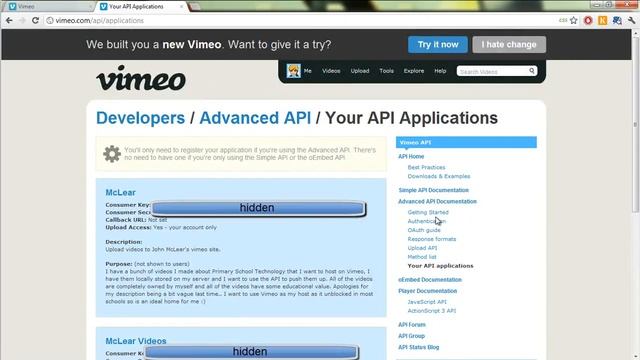Screen dimensions: 640x360
Task: Open Simple API Documentation link
Action: [433, 190]
